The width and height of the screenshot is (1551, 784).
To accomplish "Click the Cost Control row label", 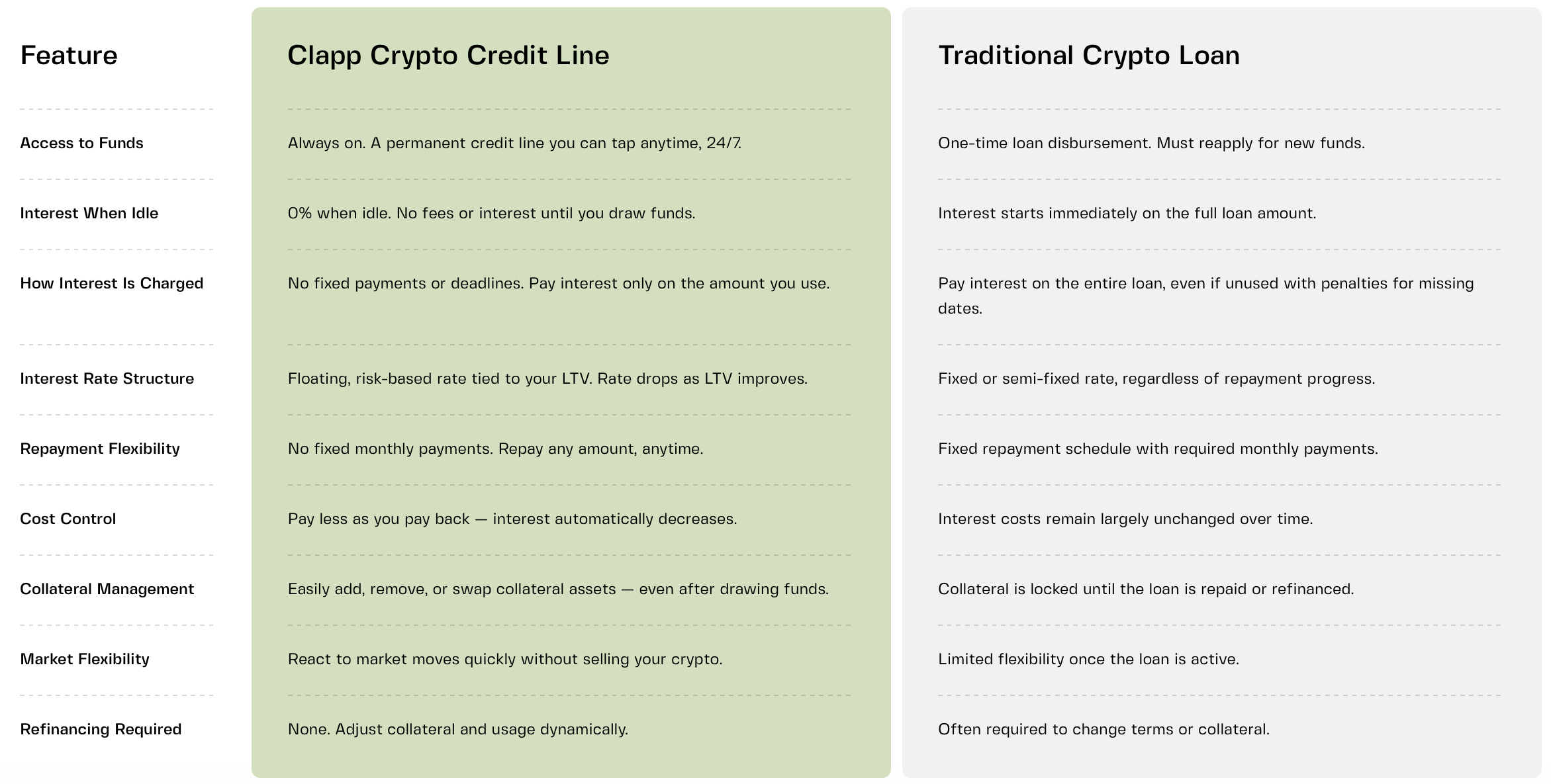I will [x=68, y=519].
